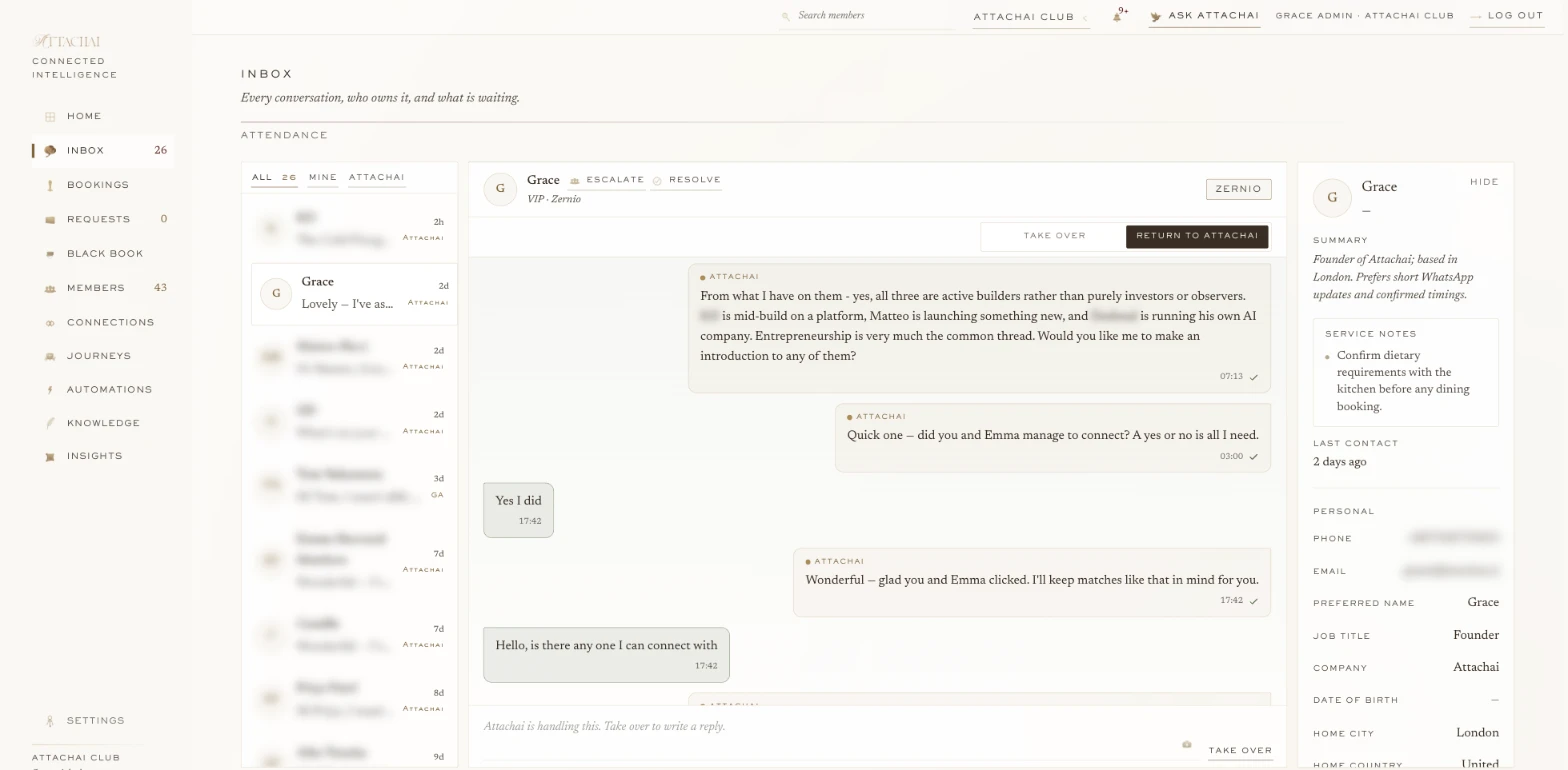This screenshot has width=1568, height=770.
Task: Click Log Out
Action: (x=1507, y=16)
